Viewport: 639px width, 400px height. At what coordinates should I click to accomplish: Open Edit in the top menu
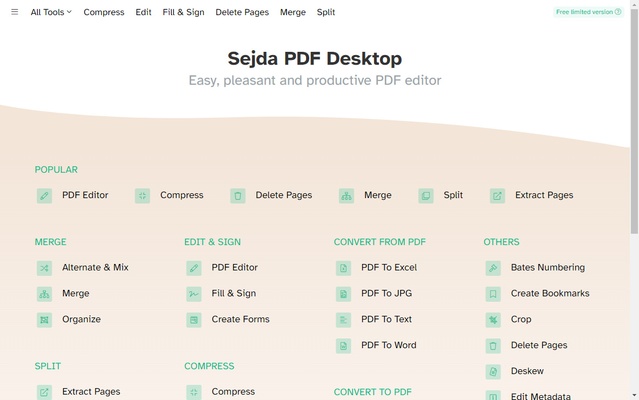pos(143,12)
